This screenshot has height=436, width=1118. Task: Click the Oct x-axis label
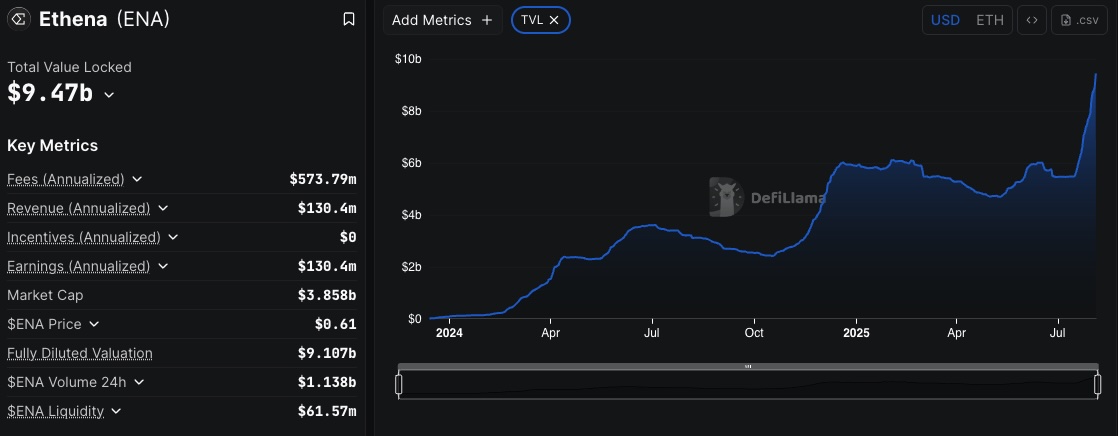754,333
